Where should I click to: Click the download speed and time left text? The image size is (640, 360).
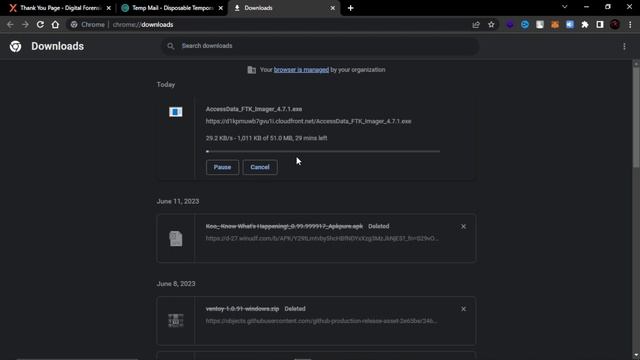[267, 138]
